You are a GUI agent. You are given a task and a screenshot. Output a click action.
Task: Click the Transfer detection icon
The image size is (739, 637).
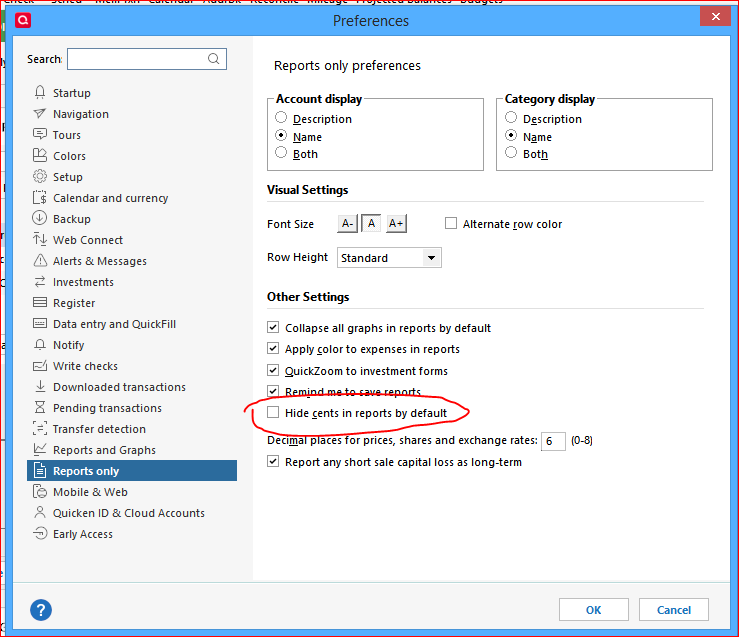(40, 428)
